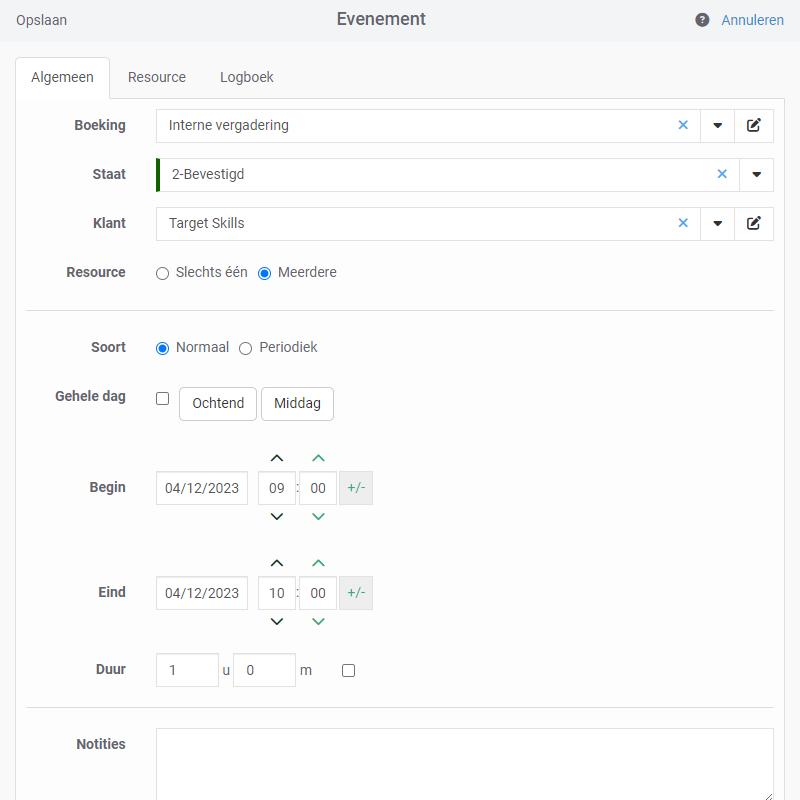Click Opslaan to save the event
Screen dimensions: 800x800
(42, 20)
